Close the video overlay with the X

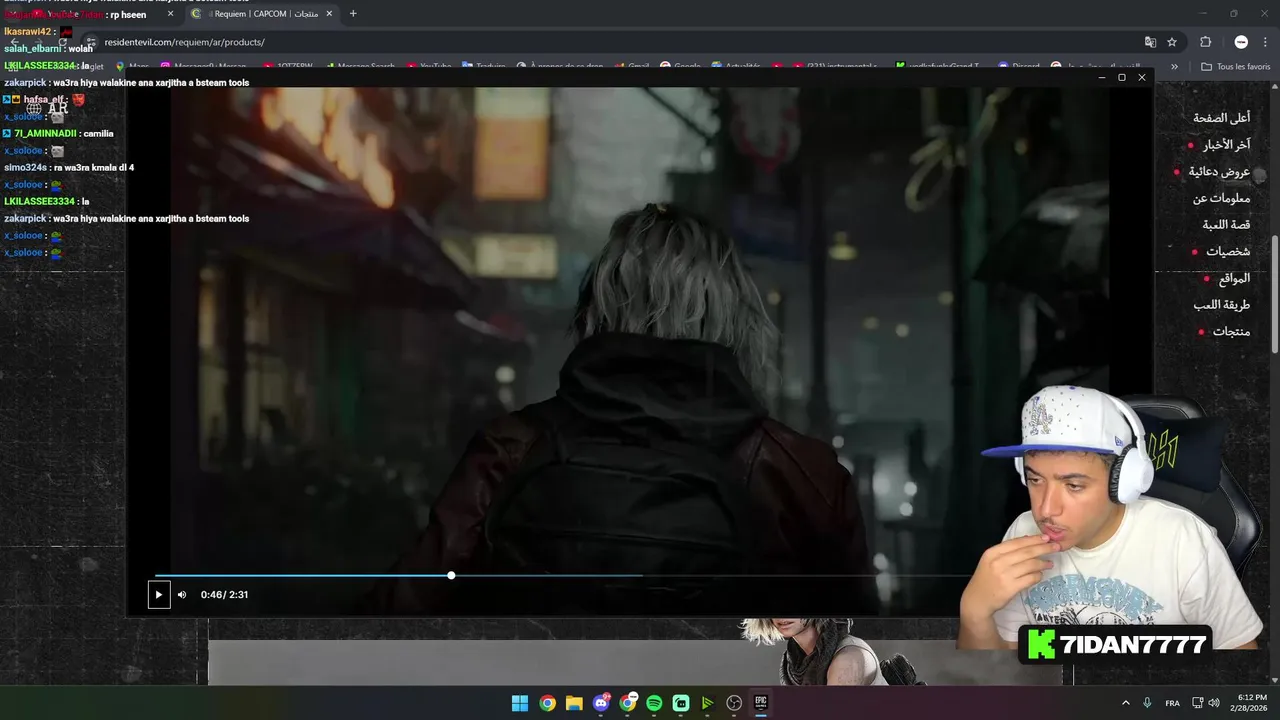click(1141, 77)
